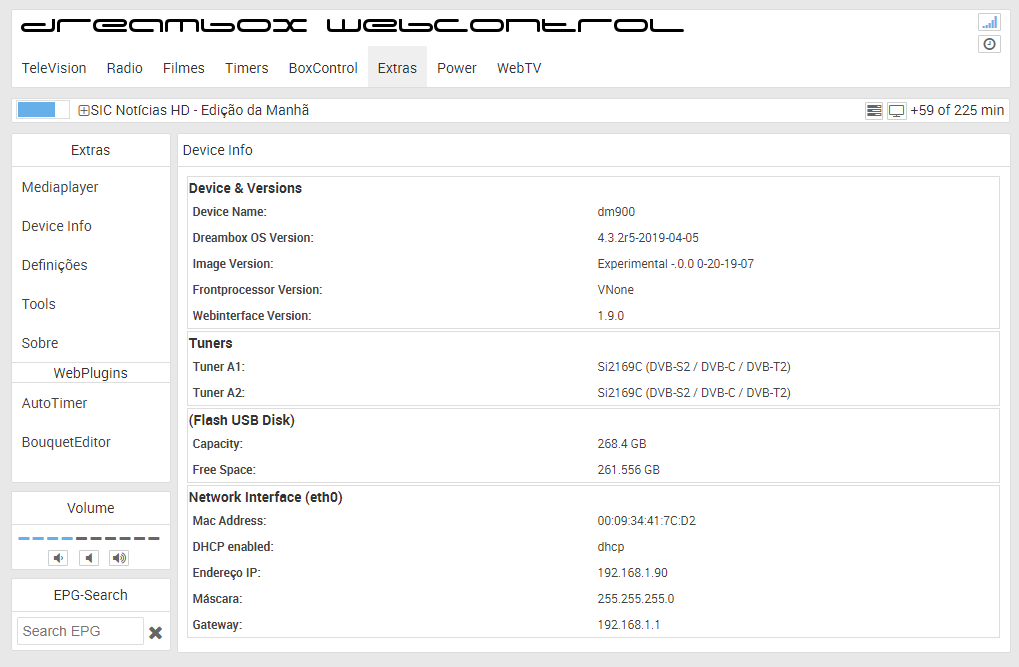
Task: Open Definições in the sidebar
Action: pos(55,265)
